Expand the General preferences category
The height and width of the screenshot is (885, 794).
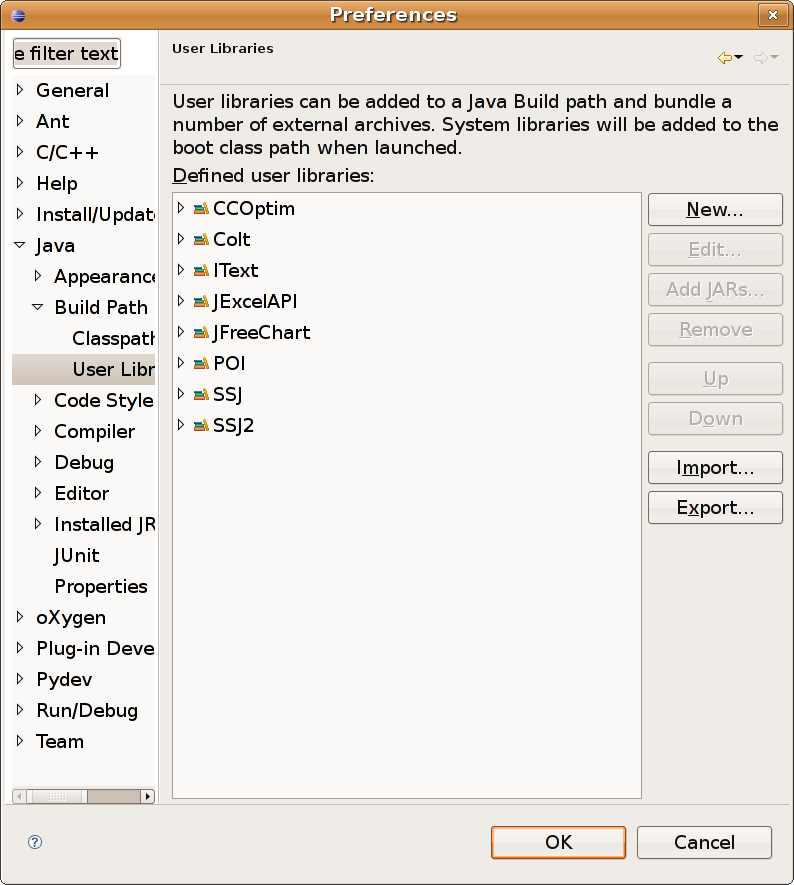(20, 90)
